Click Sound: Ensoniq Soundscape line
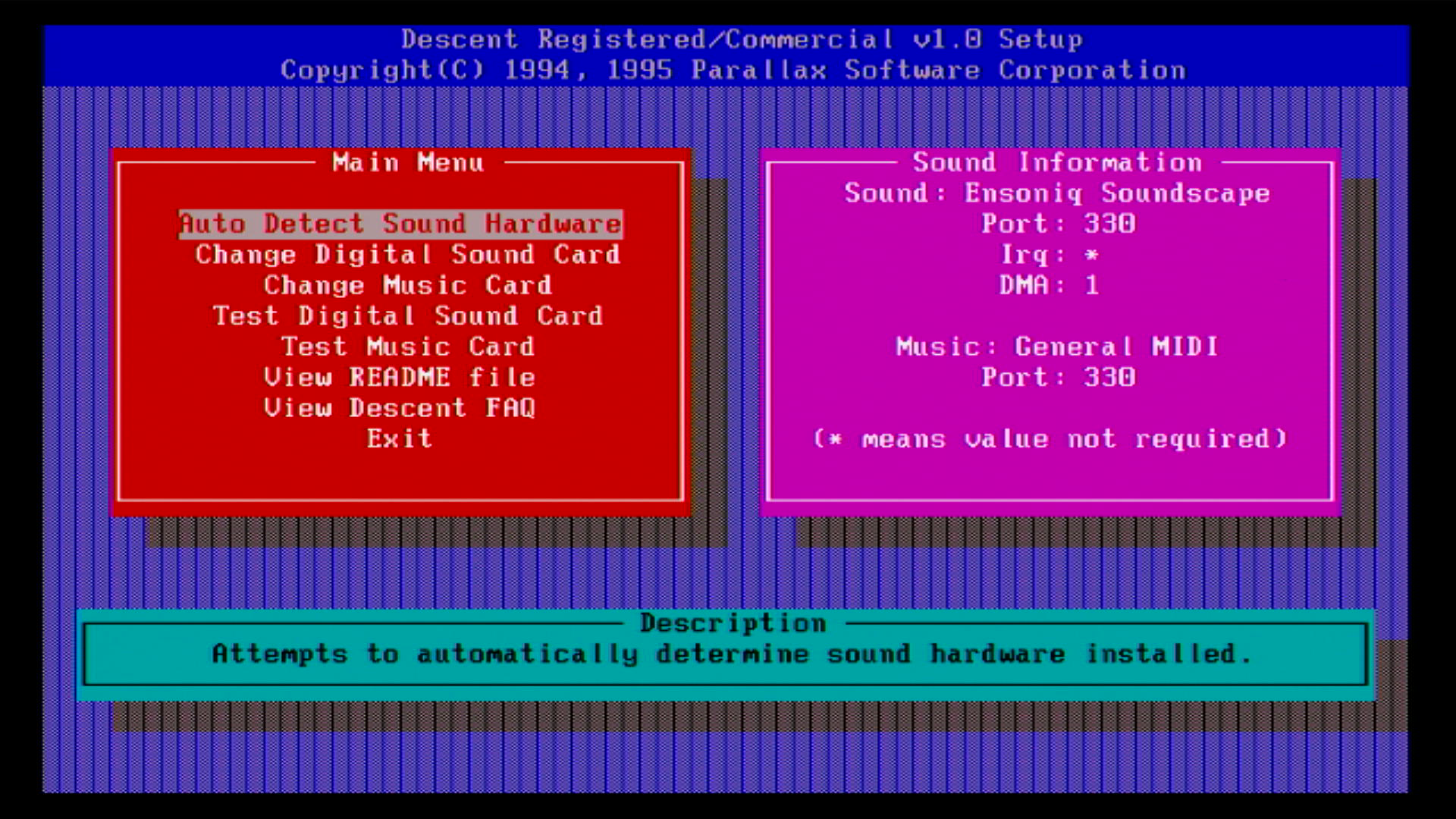 click(1057, 194)
